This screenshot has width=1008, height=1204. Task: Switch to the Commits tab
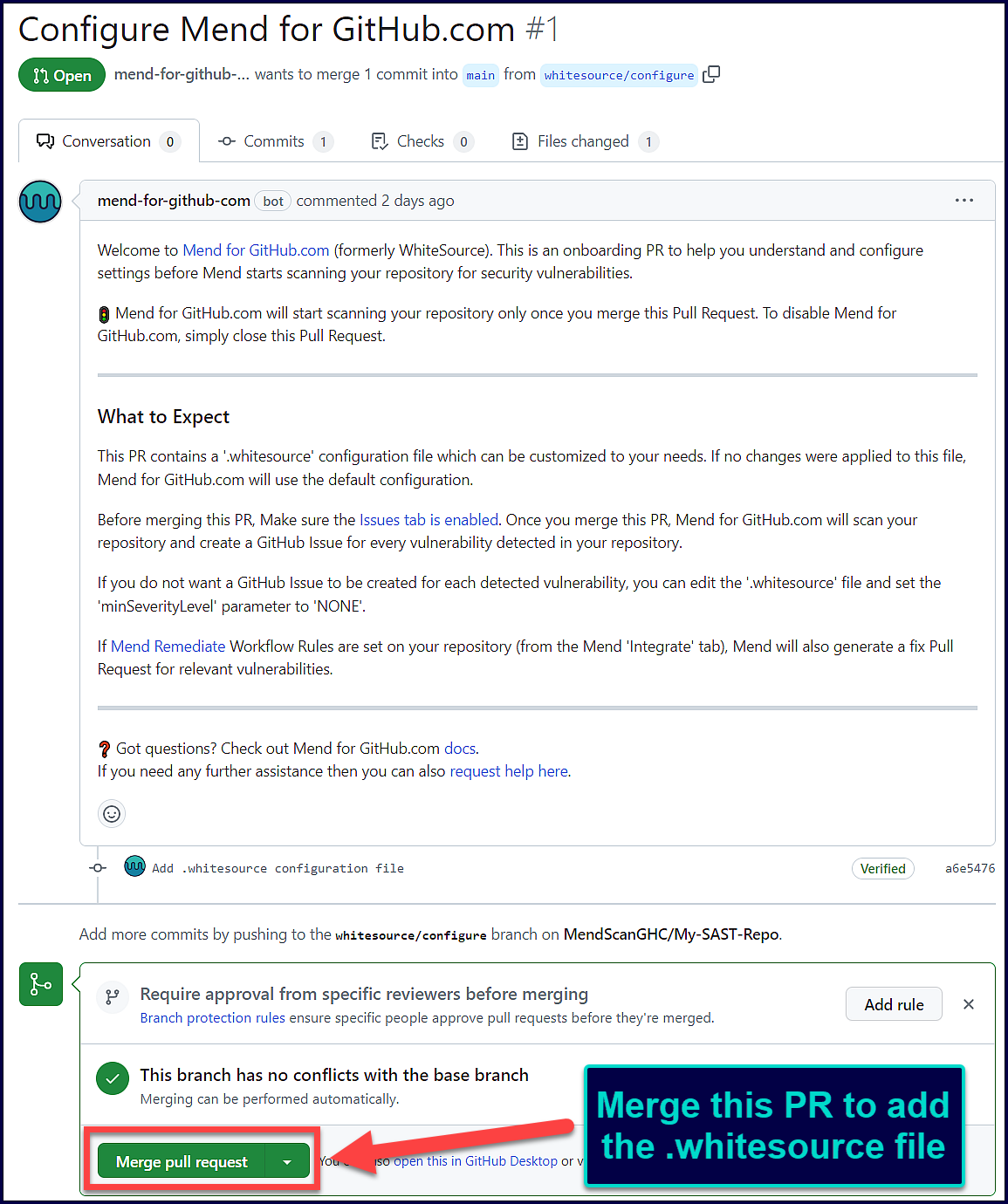pos(274,141)
